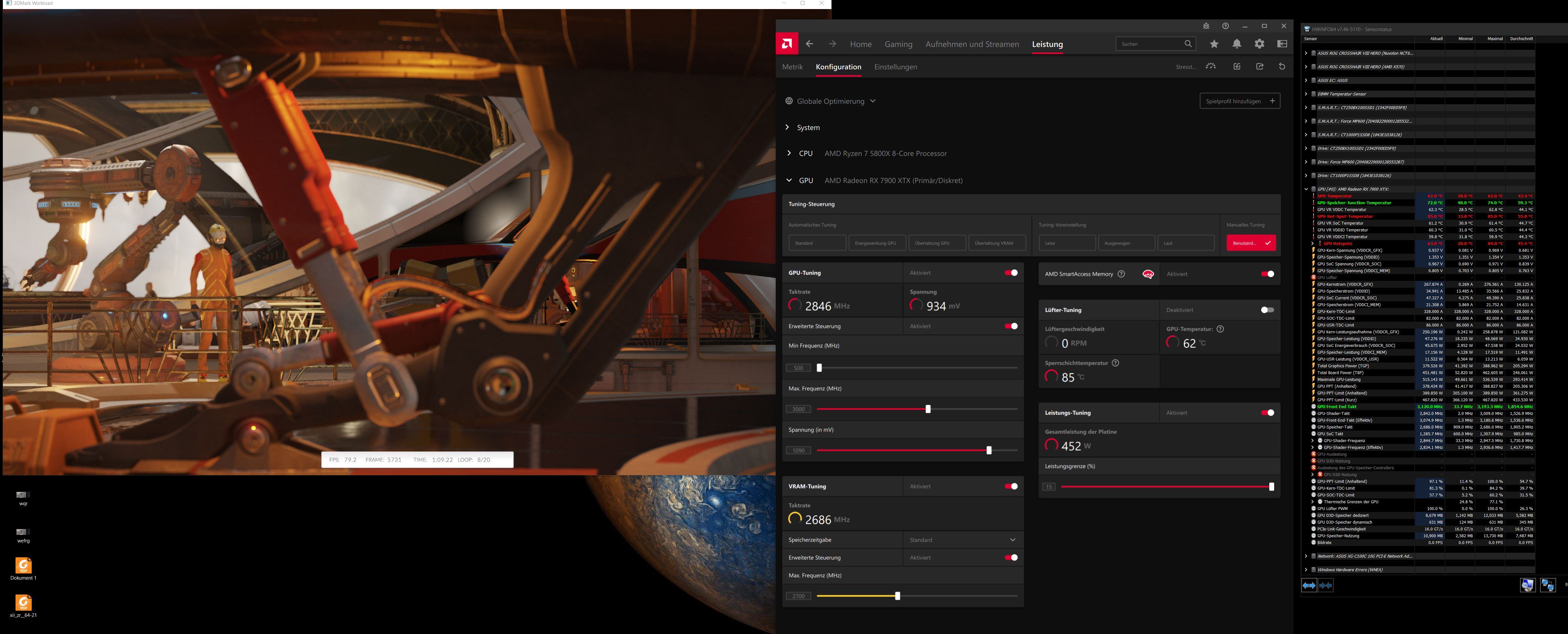
Task: Open the SmartAccess Memory help icon
Action: tap(1121, 274)
